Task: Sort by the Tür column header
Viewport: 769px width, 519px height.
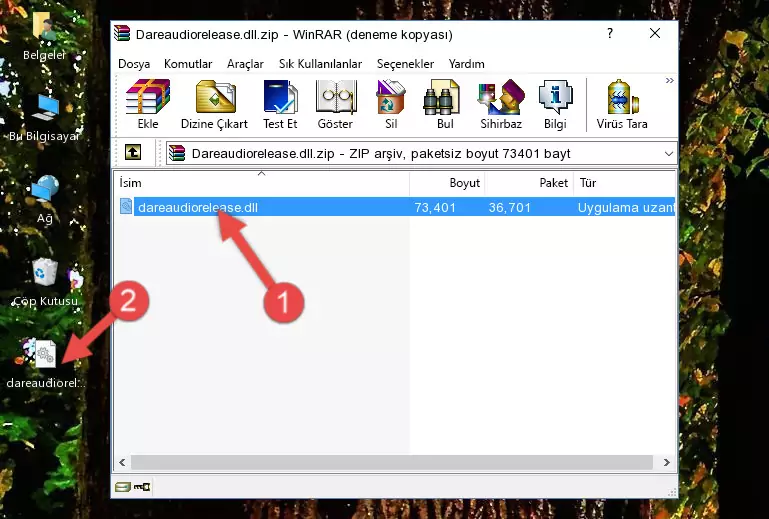Action: pos(625,182)
